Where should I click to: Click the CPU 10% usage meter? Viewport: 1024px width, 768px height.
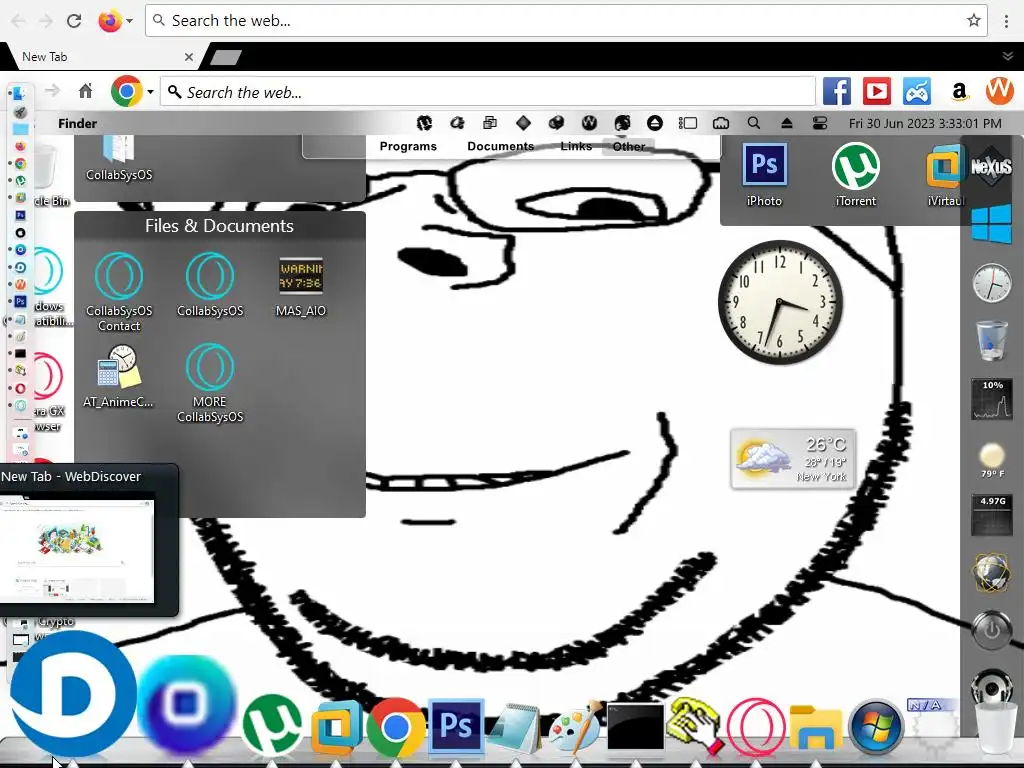(992, 398)
